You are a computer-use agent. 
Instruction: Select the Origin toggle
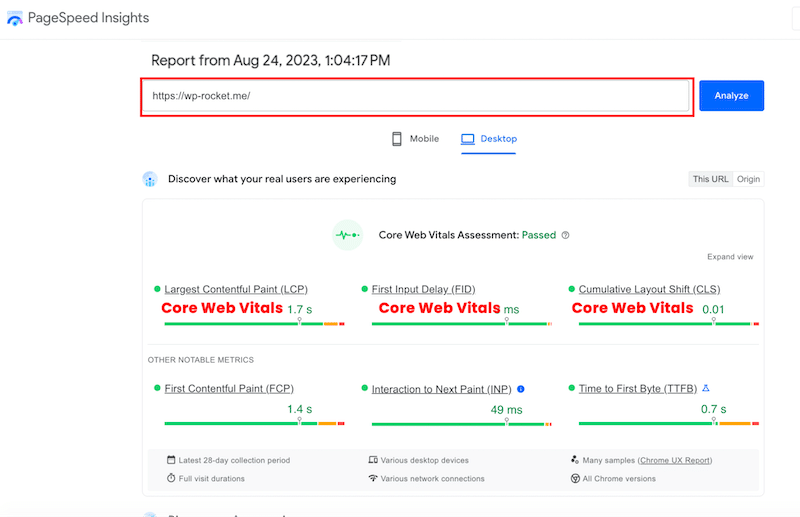click(748, 179)
